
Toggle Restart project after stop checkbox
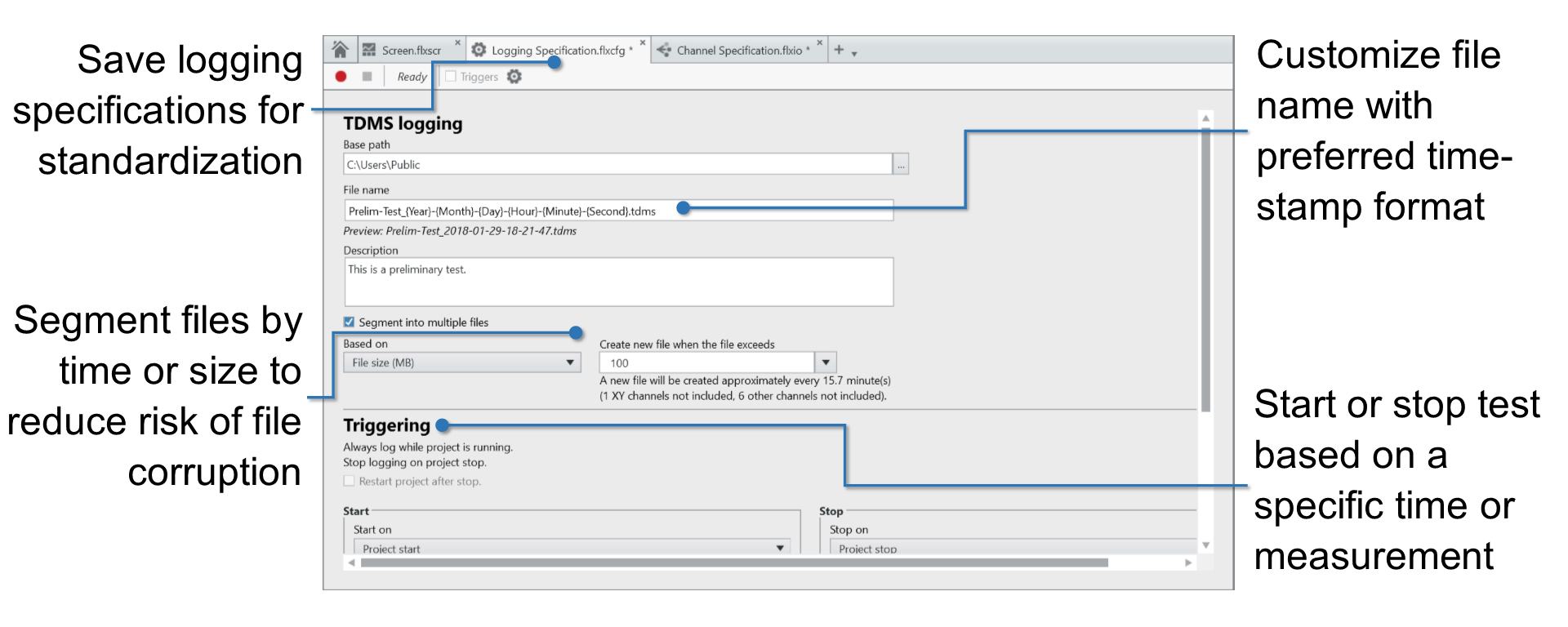click(x=350, y=482)
